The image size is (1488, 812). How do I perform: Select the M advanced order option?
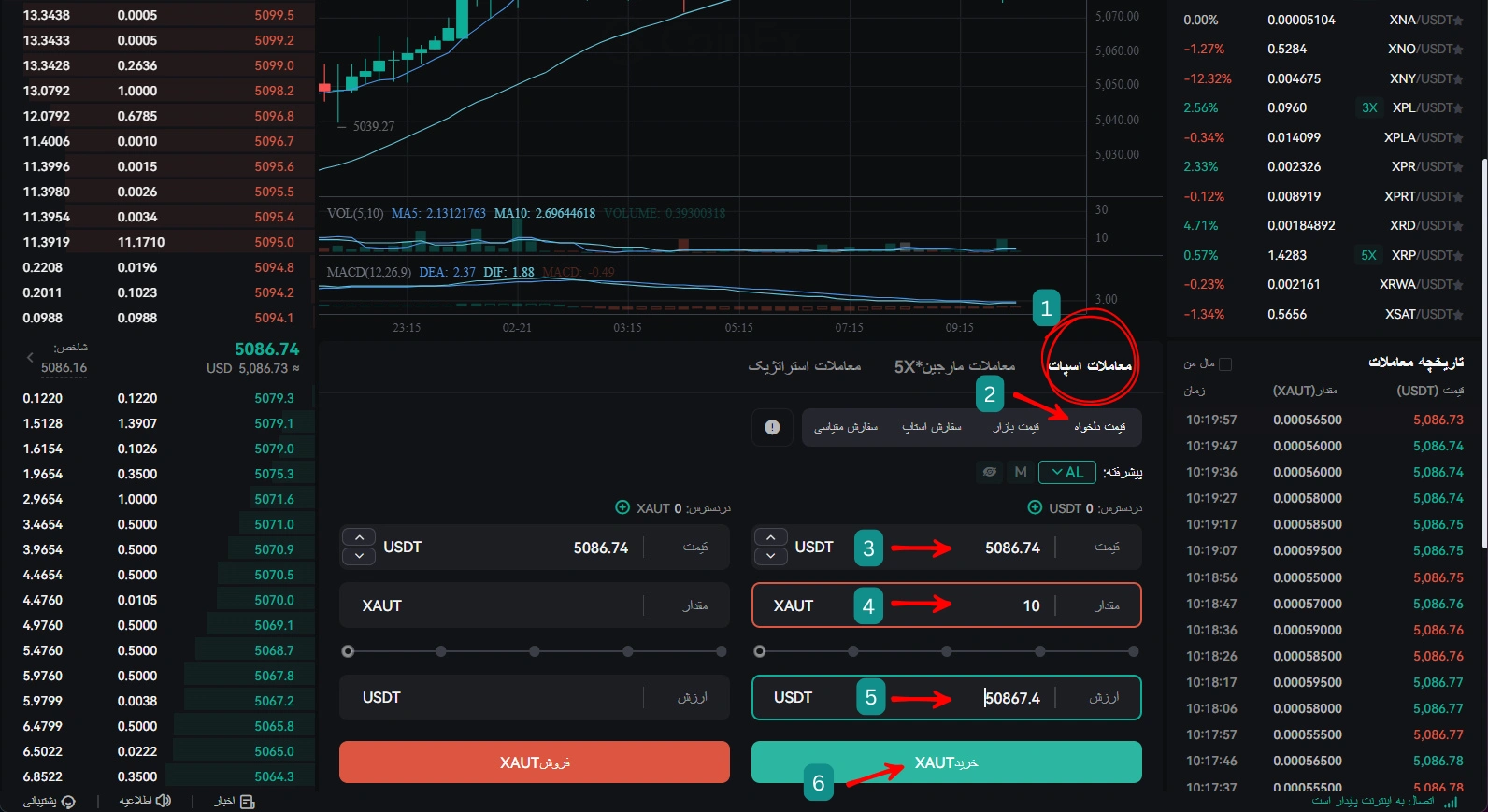coord(1021,472)
